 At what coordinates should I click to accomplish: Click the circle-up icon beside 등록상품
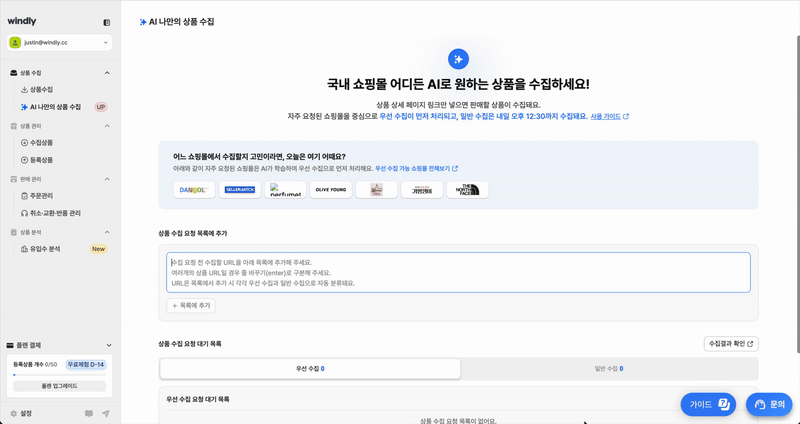24,160
